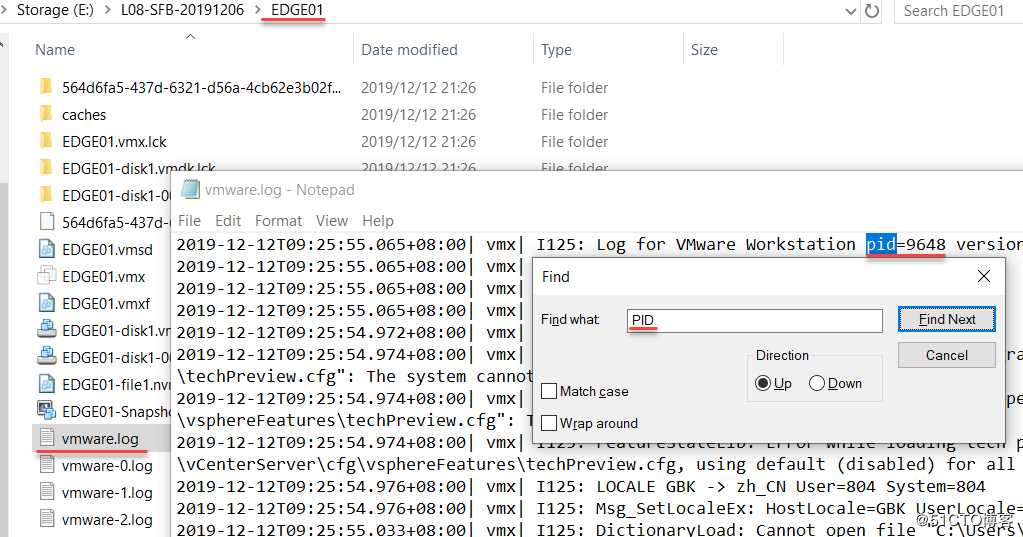The height and width of the screenshot is (537, 1023).
Task: Click the Search EDGE01 box
Action: click(958, 10)
